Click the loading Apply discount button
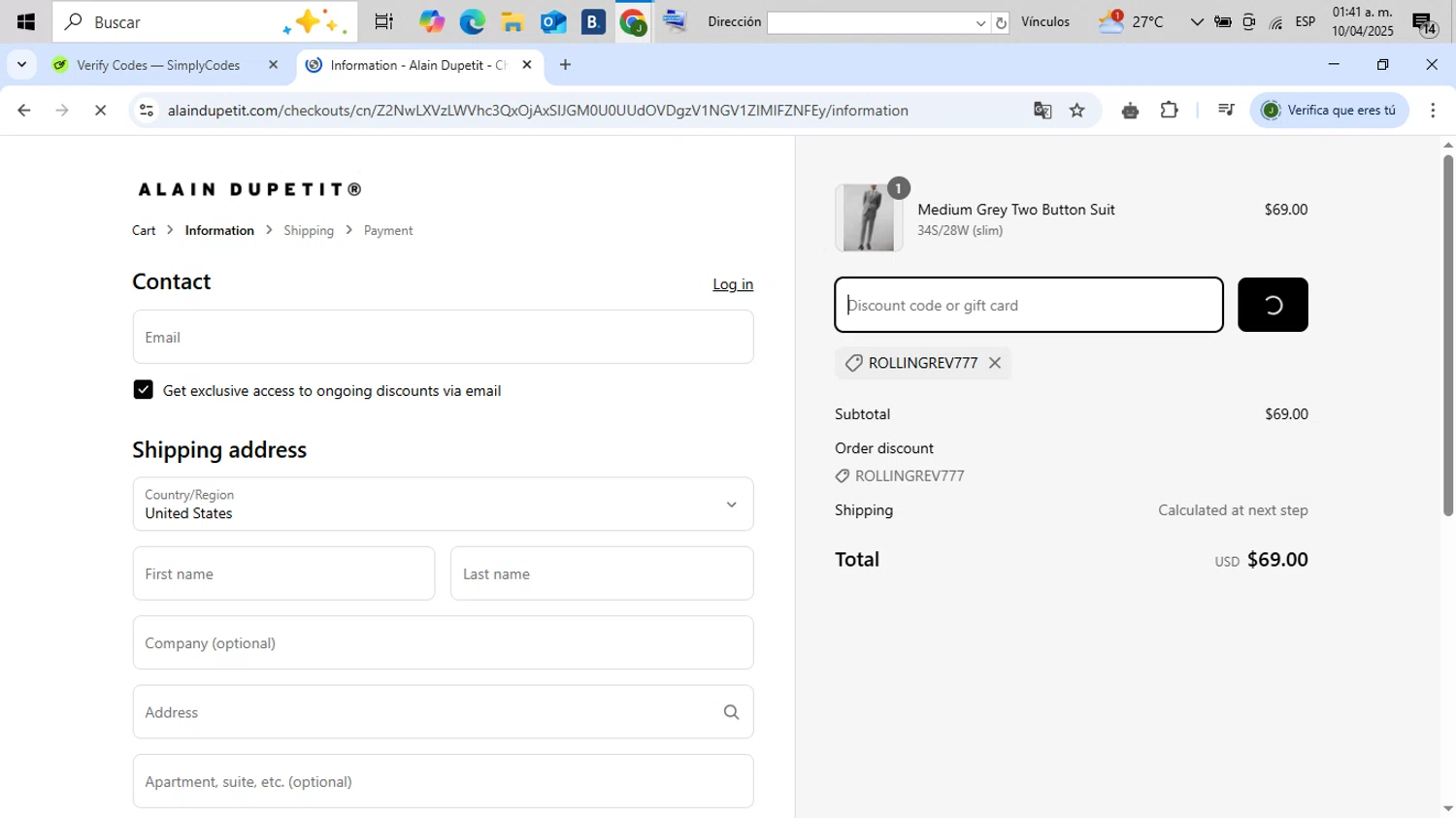 [1273, 305]
